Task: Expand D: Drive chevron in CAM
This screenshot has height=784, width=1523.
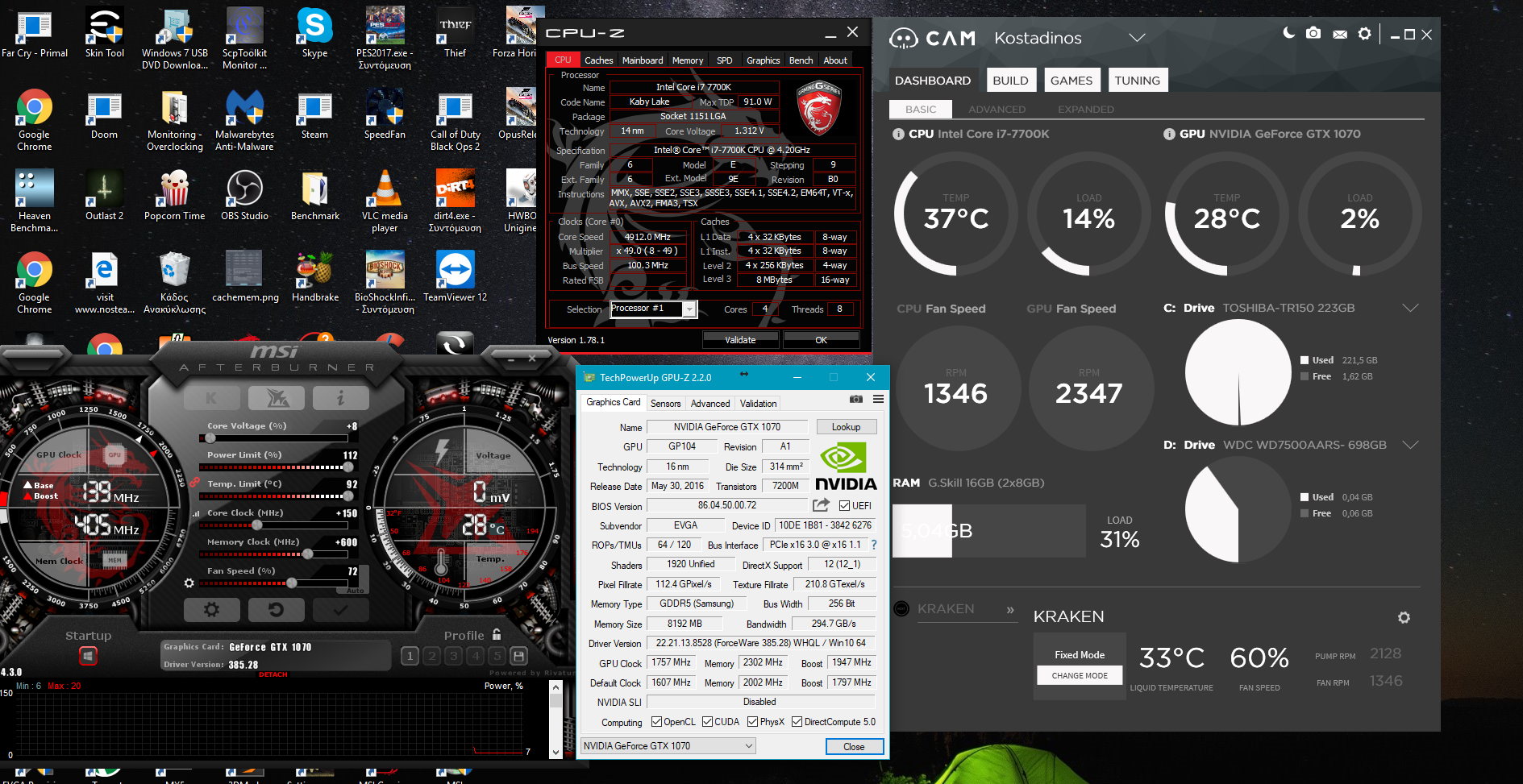Action: tap(1410, 445)
